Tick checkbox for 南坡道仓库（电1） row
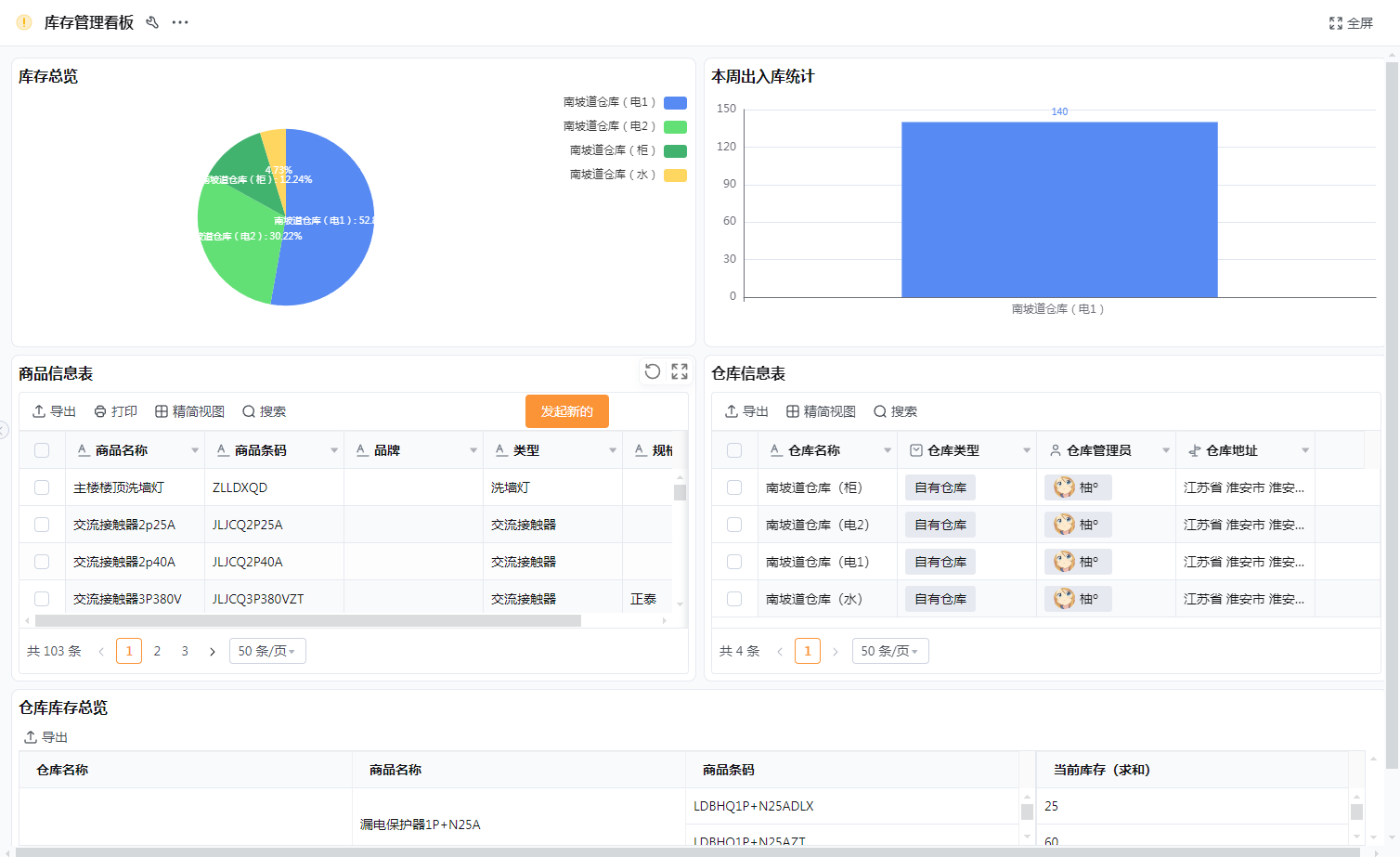This screenshot has height=857, width=1400. click(x=734, y=562)
